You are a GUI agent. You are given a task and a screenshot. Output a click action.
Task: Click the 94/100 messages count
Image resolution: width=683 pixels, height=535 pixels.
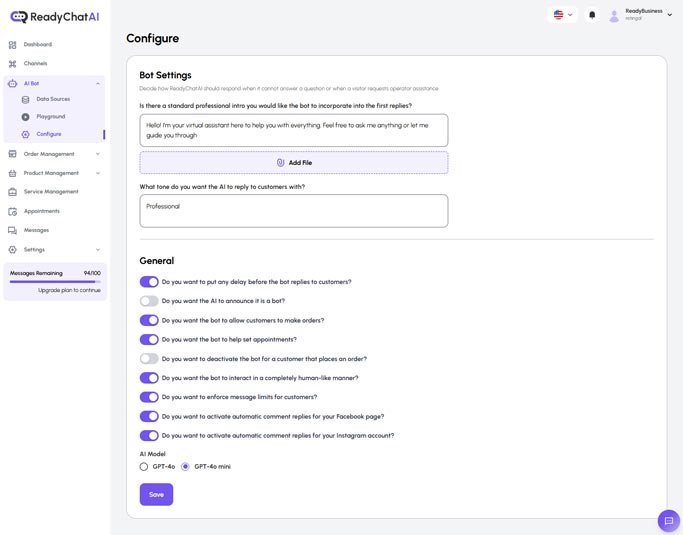(92, 273)
